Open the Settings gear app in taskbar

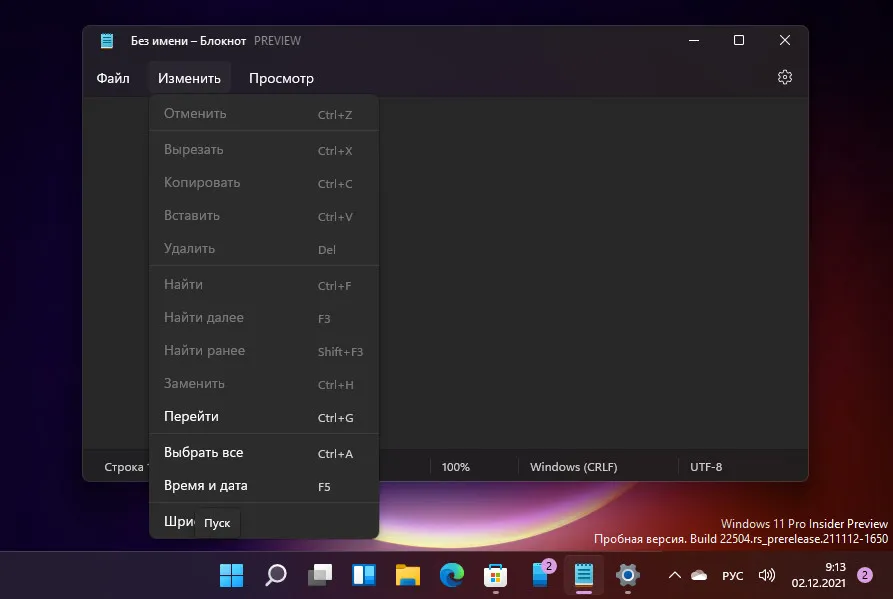pos(628,575)
